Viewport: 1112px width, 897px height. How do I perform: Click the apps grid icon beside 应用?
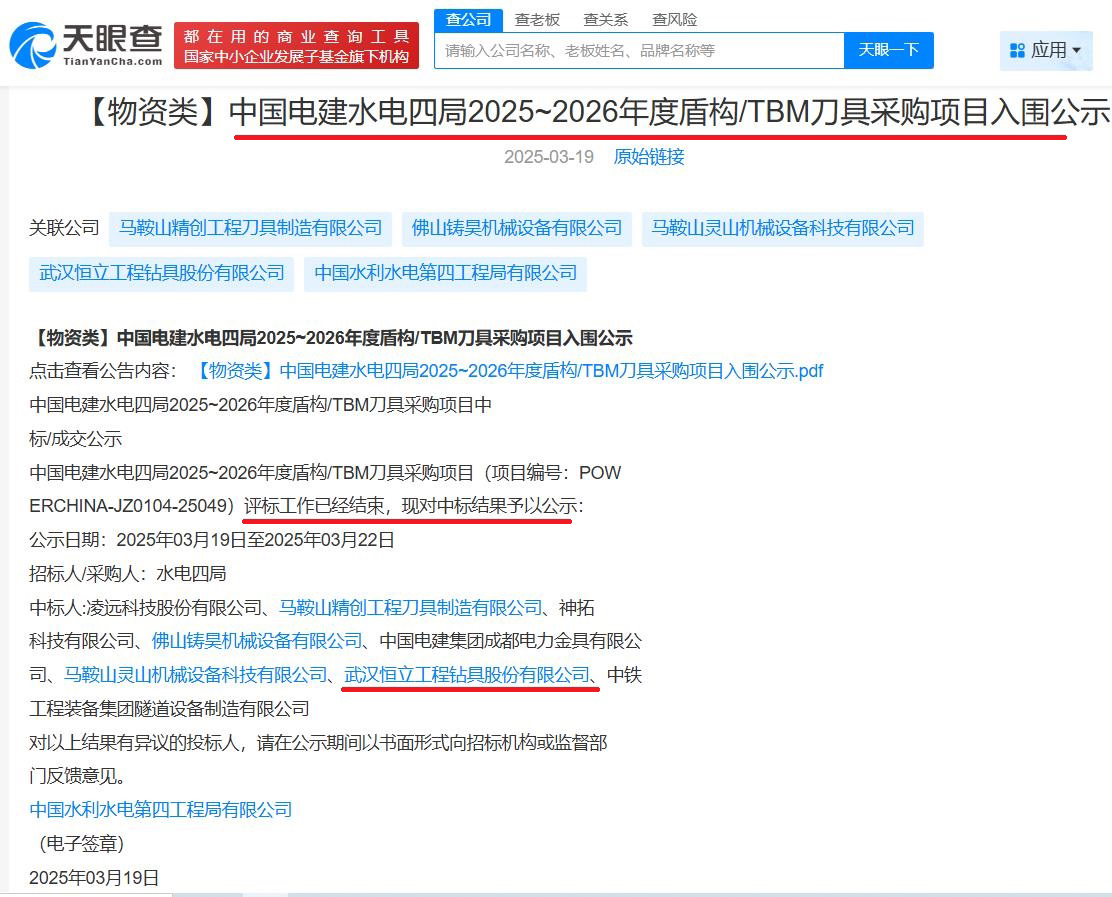tap(1018, 50)
